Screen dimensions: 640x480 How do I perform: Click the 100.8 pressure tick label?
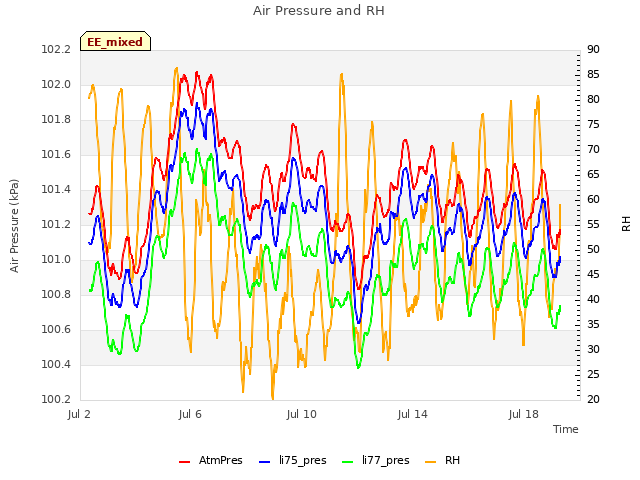(x=56, y=295)
